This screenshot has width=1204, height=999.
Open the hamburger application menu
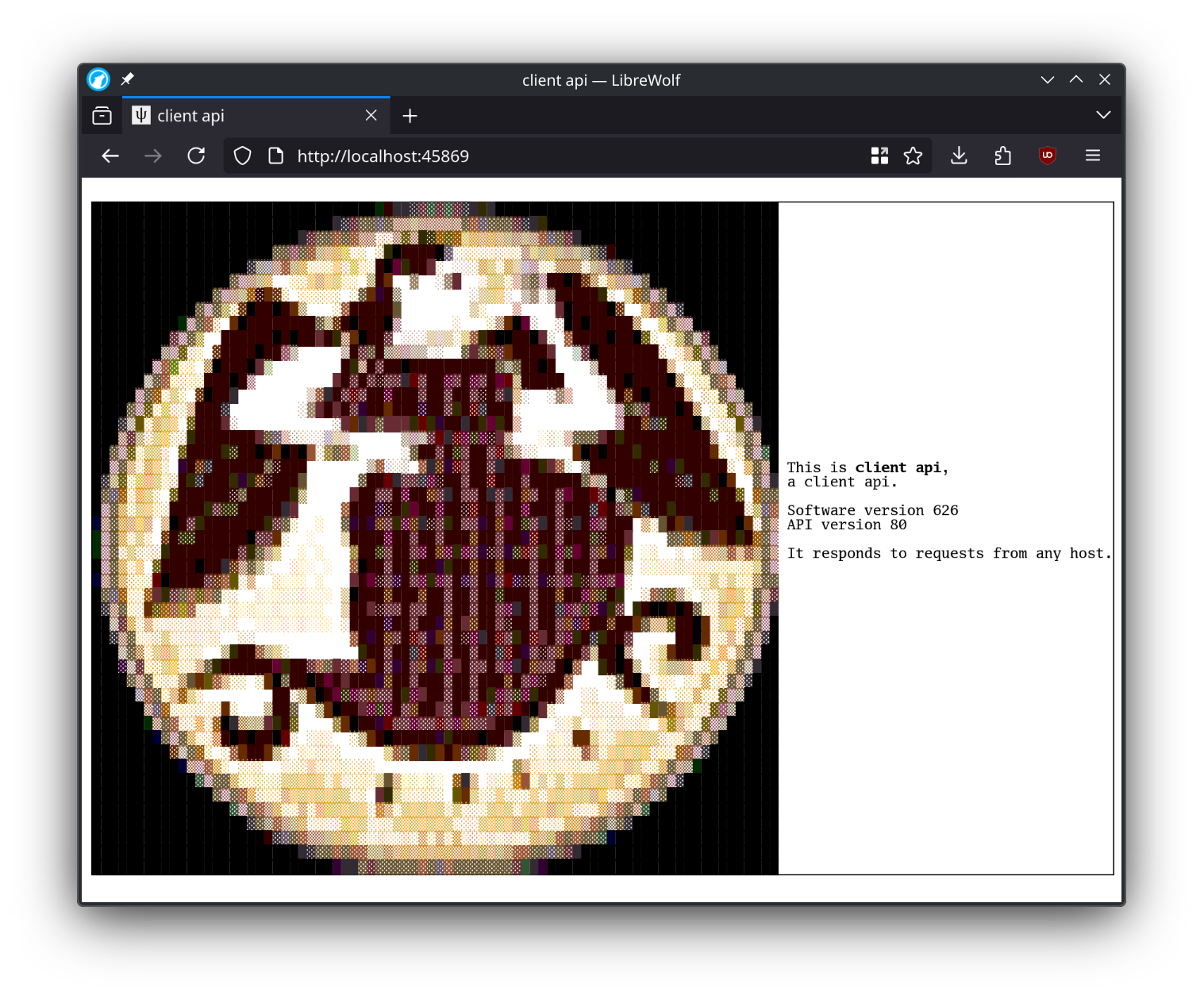pos(1093,156)
